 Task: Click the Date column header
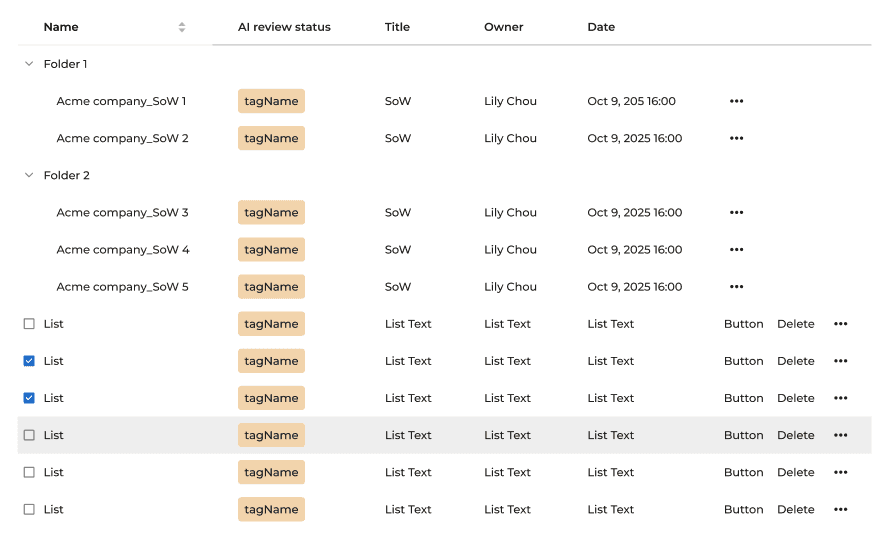coord(601,27)
